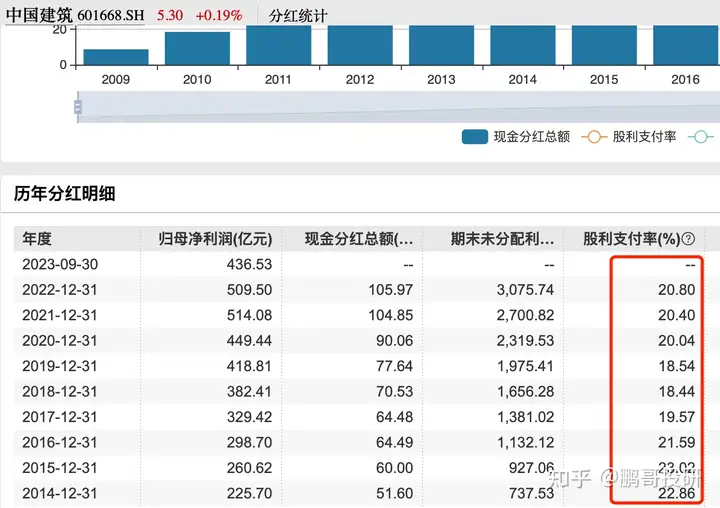This screenshot has height=508, width=720.
Task: Click cash dividend value 64.49
Action: [x=394, y=443]
